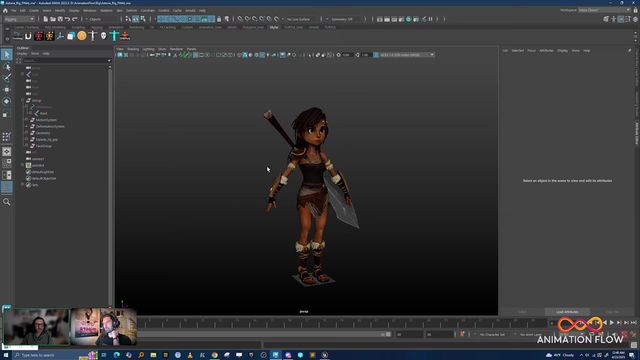Click the teal T-pose character shelf icon

(x=114, y=36)
